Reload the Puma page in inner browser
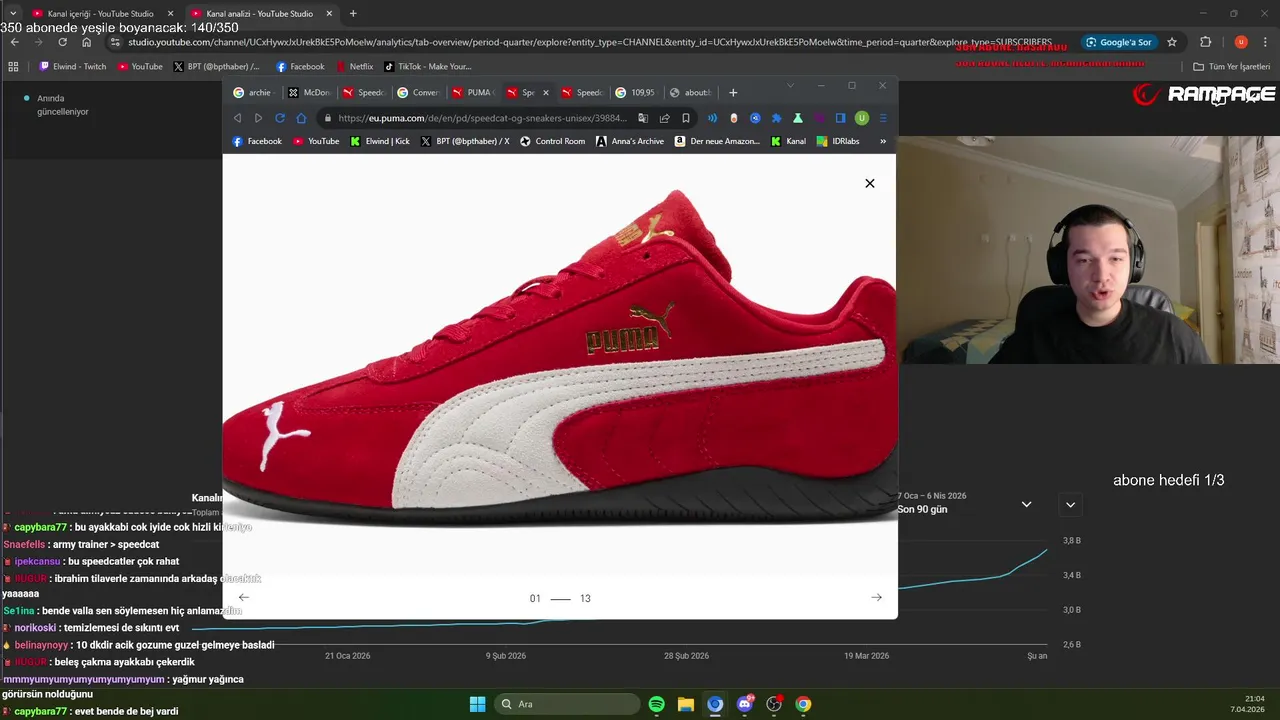The width and height of the screenshot is (1280, 720). click(280, 118)
